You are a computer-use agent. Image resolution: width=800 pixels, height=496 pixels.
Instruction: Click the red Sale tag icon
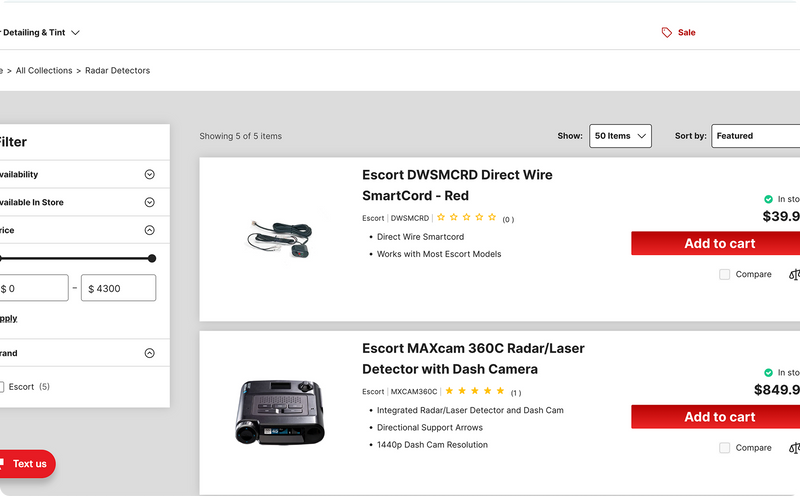[667, 33]
